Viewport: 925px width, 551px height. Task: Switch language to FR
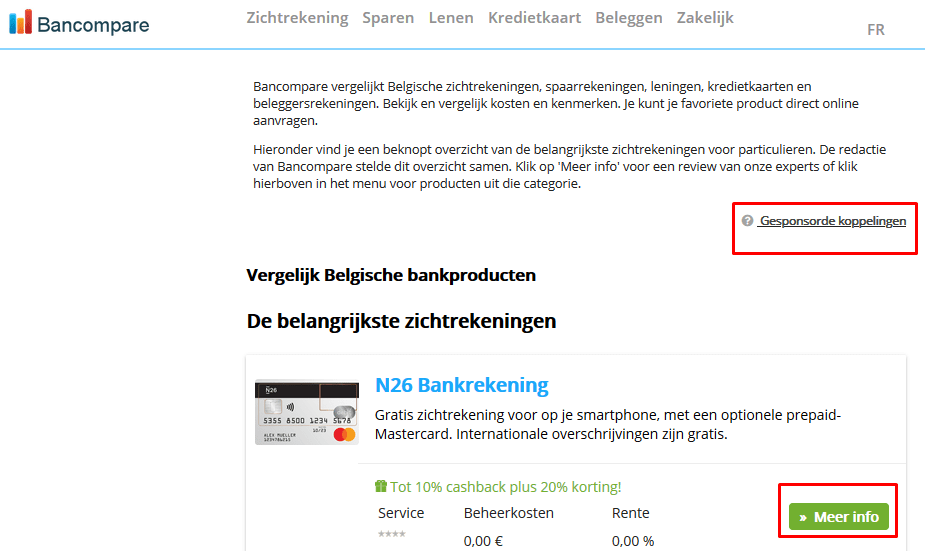tap(876, 29)
